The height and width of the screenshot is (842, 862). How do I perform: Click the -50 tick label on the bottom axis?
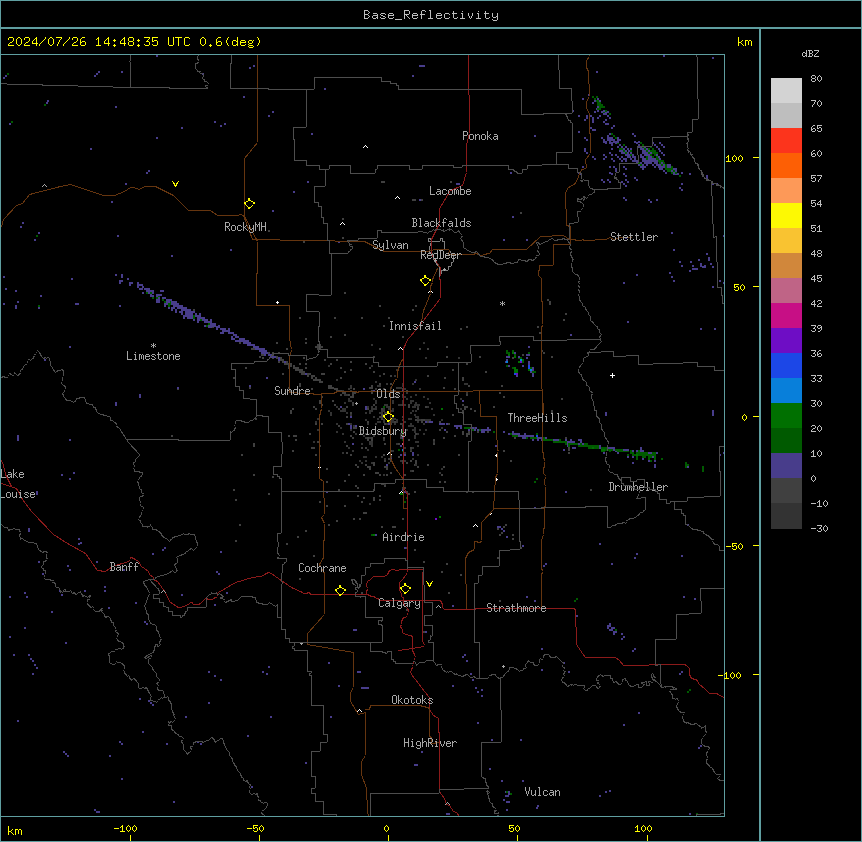pyautogui.click(x=255, y=828)
